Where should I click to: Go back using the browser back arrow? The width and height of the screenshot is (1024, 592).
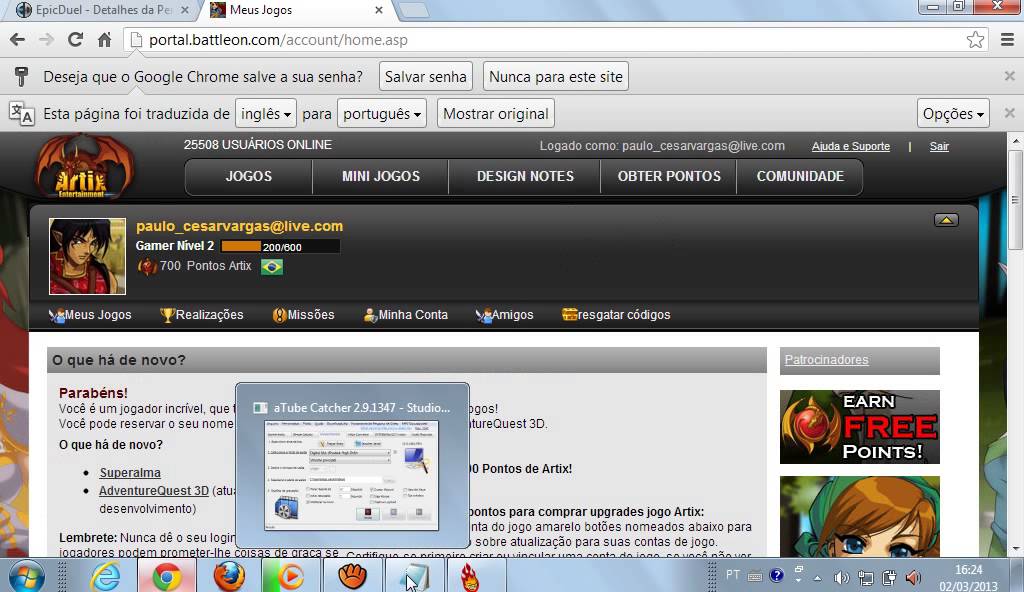coord(18,40)
